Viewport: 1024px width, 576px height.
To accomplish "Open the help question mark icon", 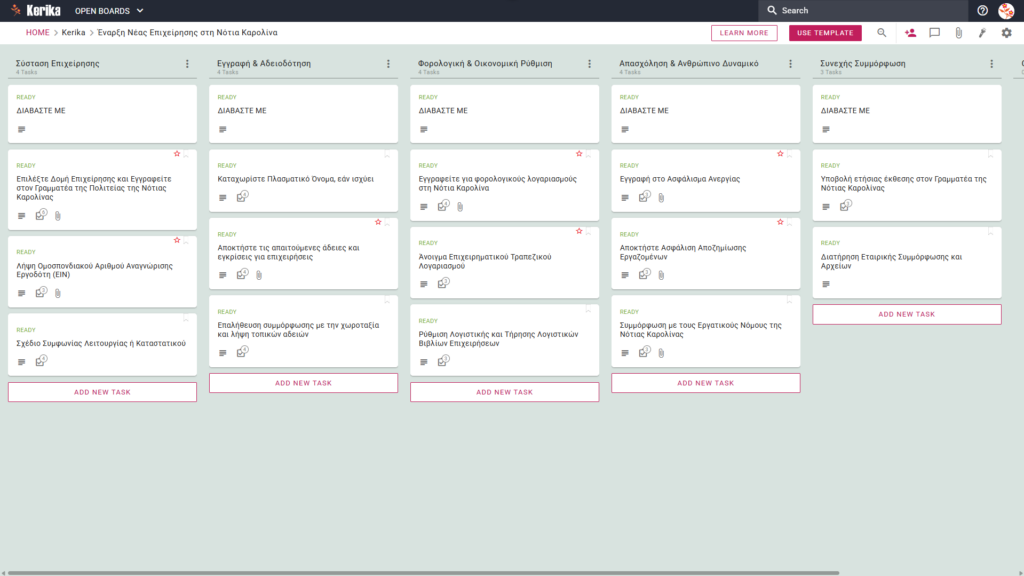I will 982,10.
